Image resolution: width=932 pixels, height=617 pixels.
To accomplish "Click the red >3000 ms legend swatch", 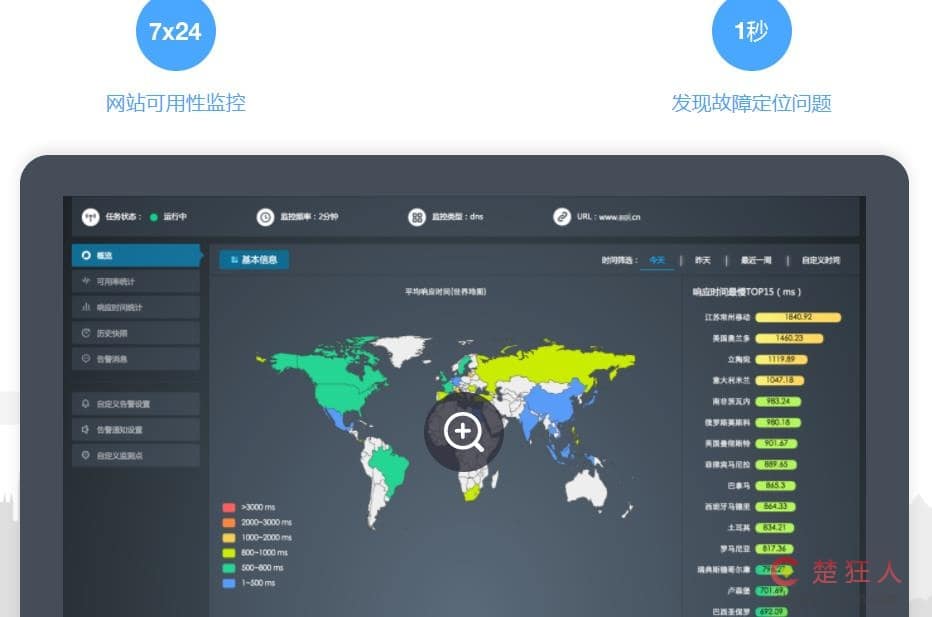I will [229, 507].
